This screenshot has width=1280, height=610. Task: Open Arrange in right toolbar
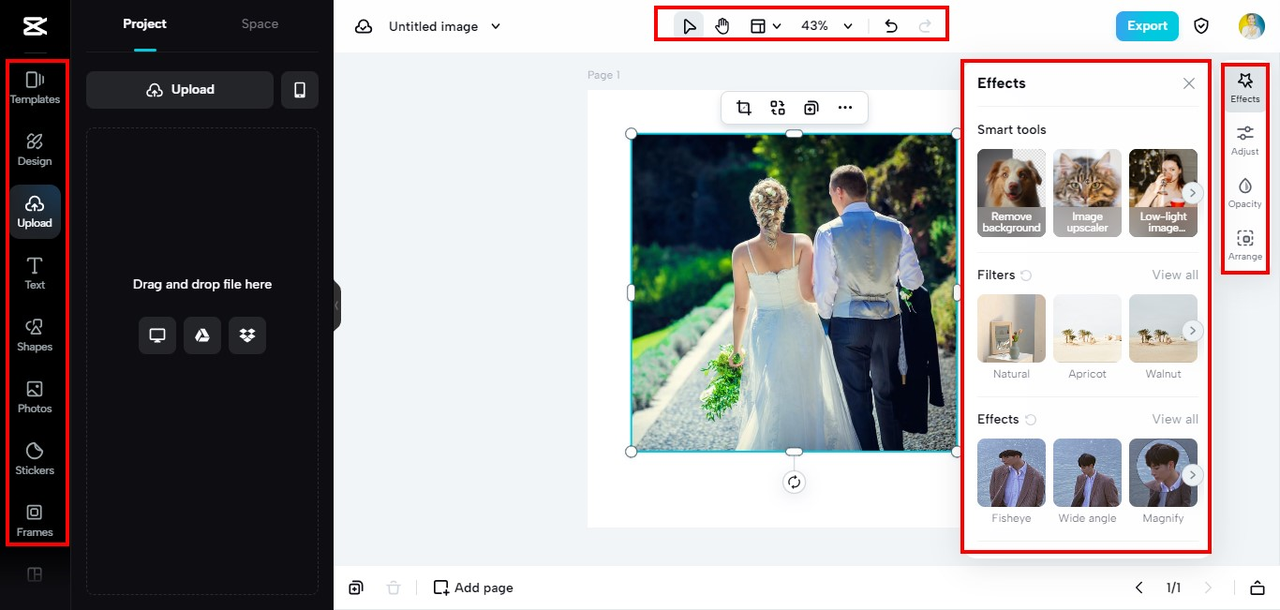pyautogui.click(x=1245, y=245)
